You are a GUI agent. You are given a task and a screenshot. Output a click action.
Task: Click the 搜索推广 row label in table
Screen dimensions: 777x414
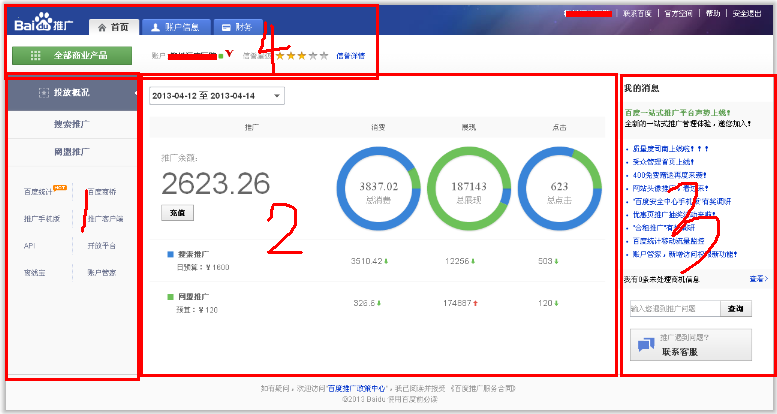pos(193,254)
